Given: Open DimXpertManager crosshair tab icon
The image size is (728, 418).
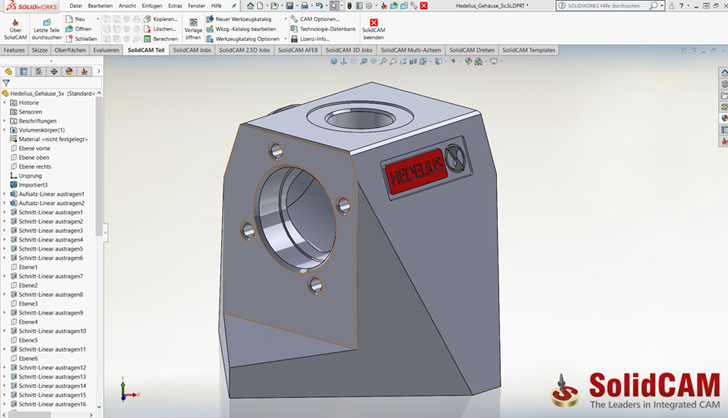Looking at the screenshot, I should click(x=54, y=72).
